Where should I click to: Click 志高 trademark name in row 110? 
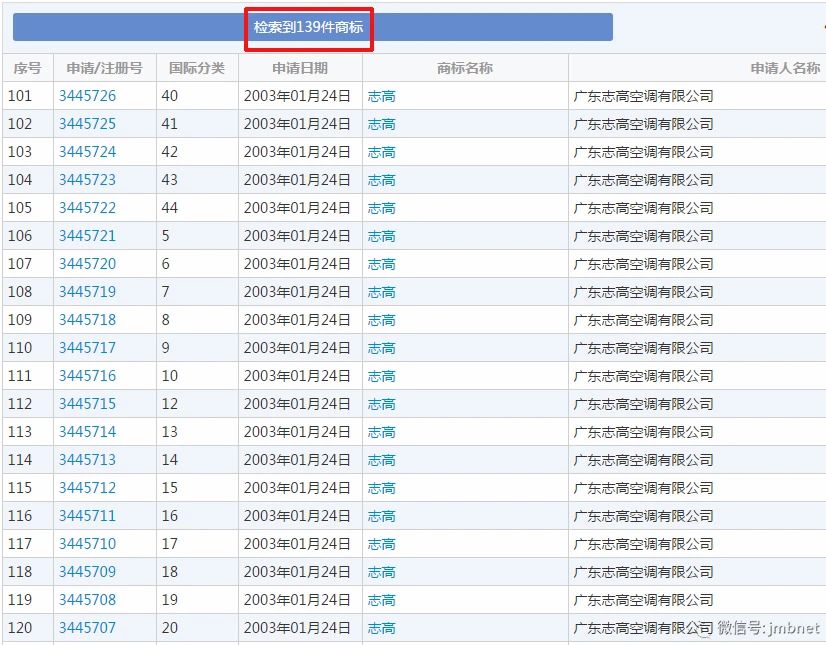pos(381,348)
